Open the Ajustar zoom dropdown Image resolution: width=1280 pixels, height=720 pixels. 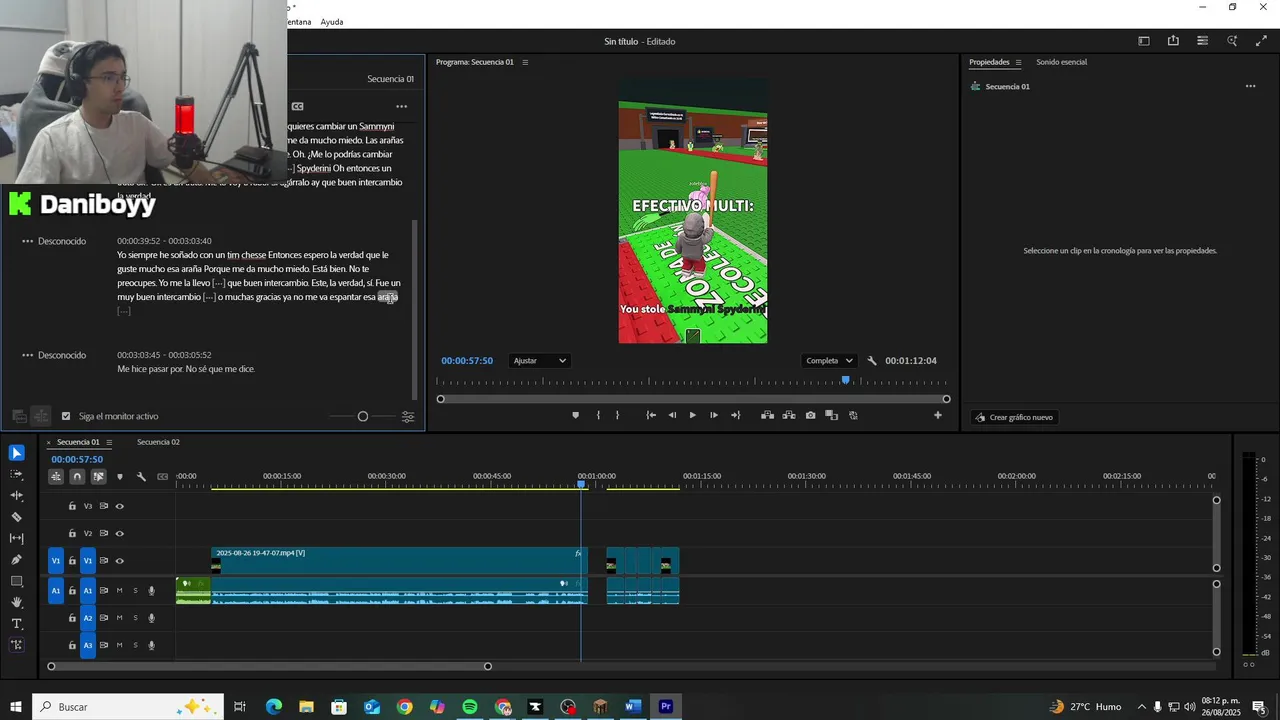click(x=539, y=361)
